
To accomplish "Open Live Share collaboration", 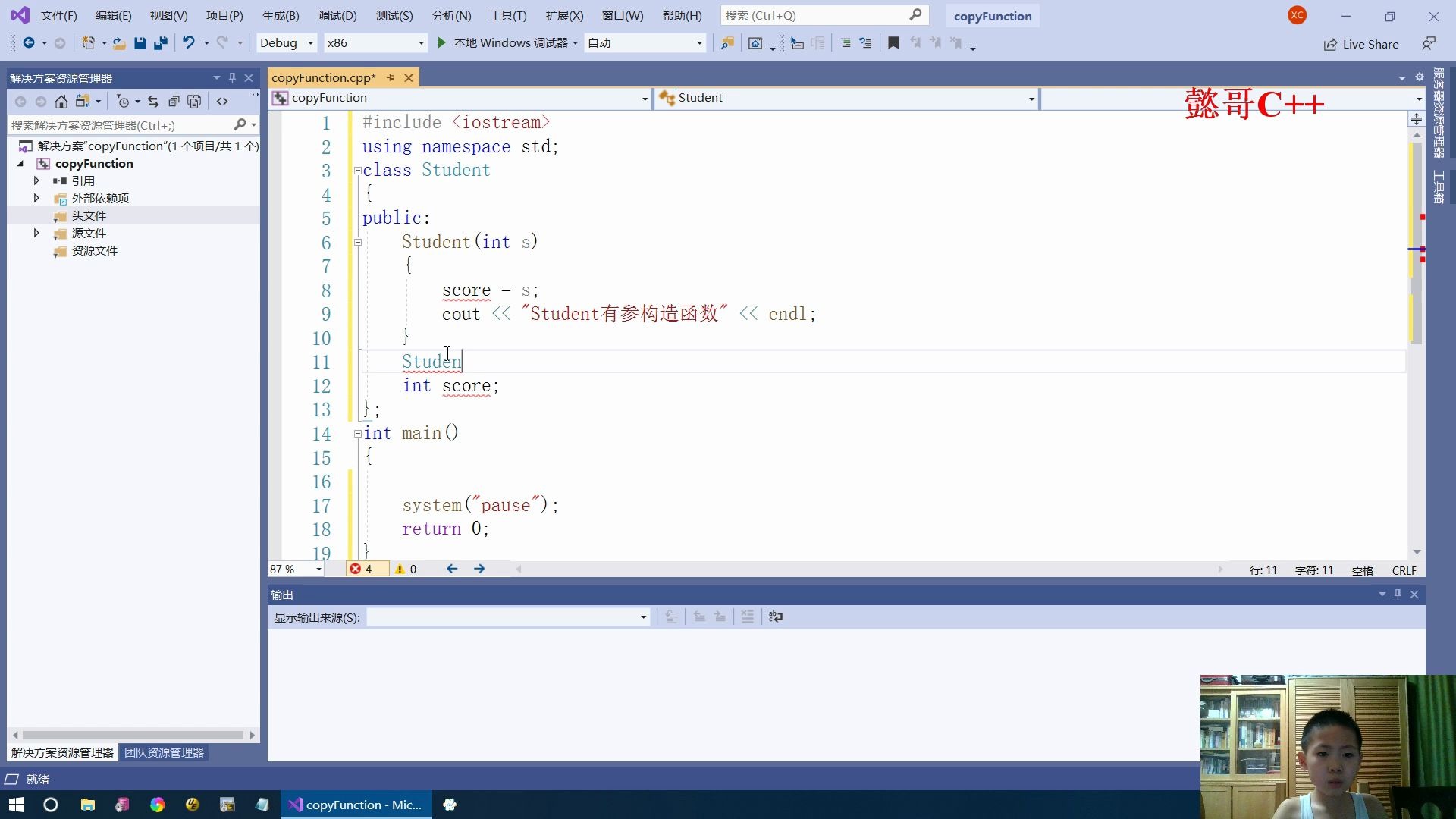I will coord(1361,44).
